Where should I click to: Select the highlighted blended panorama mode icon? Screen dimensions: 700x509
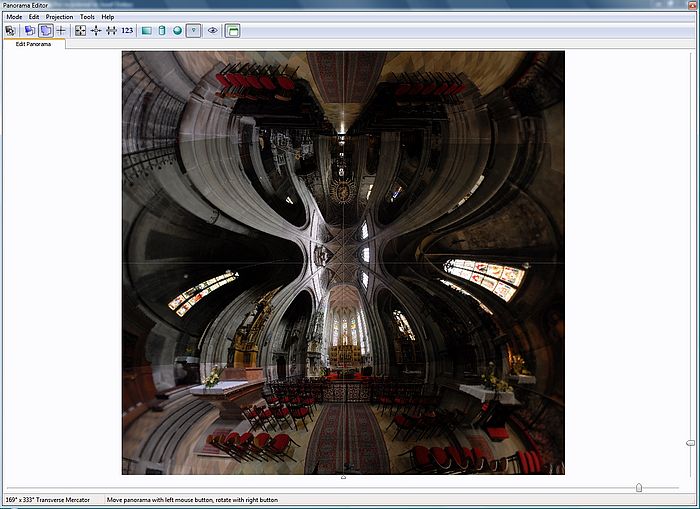45,31
